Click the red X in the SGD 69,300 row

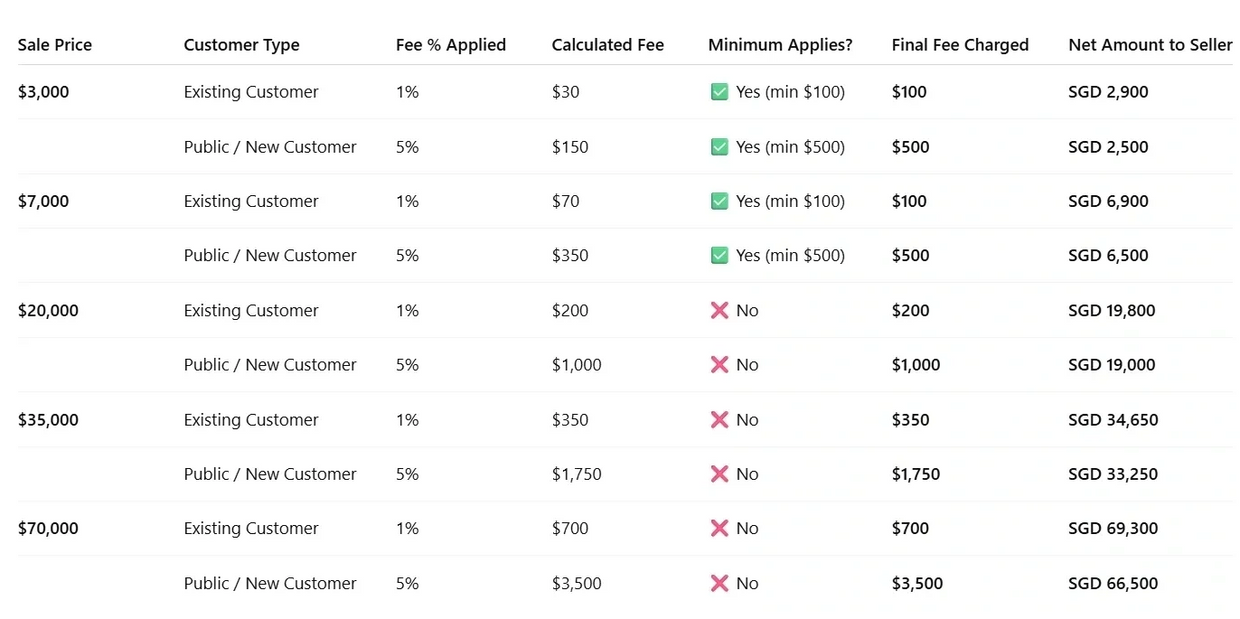click(x=719, y=529)
